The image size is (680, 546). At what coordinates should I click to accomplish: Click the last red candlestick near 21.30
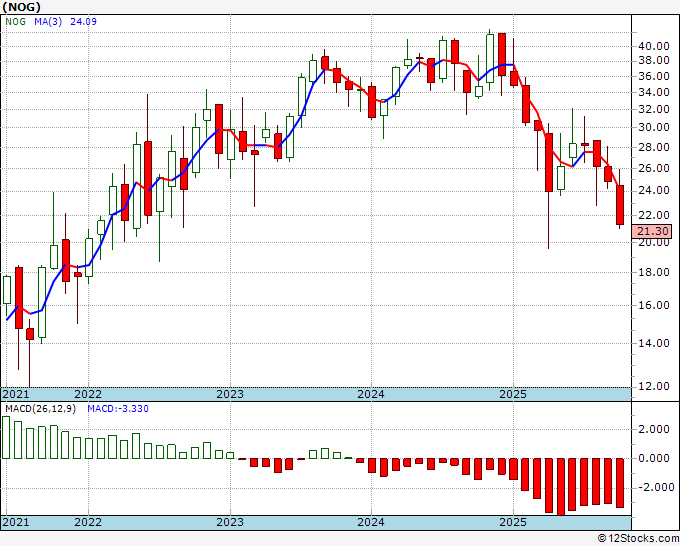620,205
